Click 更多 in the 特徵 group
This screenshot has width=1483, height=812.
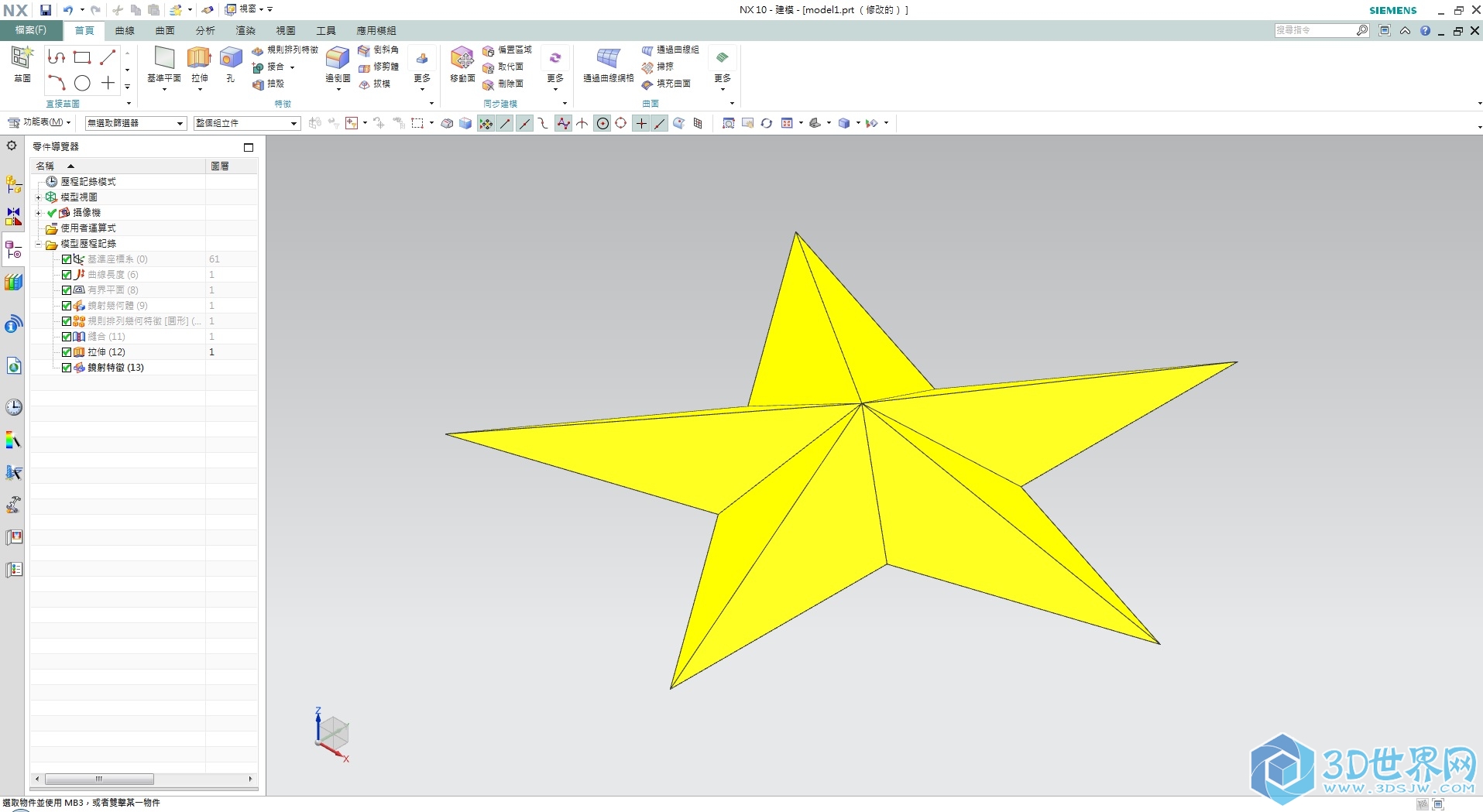[422, 67]
